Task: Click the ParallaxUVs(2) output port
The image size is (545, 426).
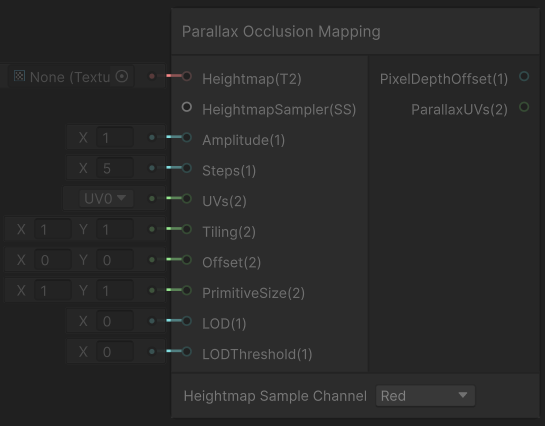Action: point(524,107)
